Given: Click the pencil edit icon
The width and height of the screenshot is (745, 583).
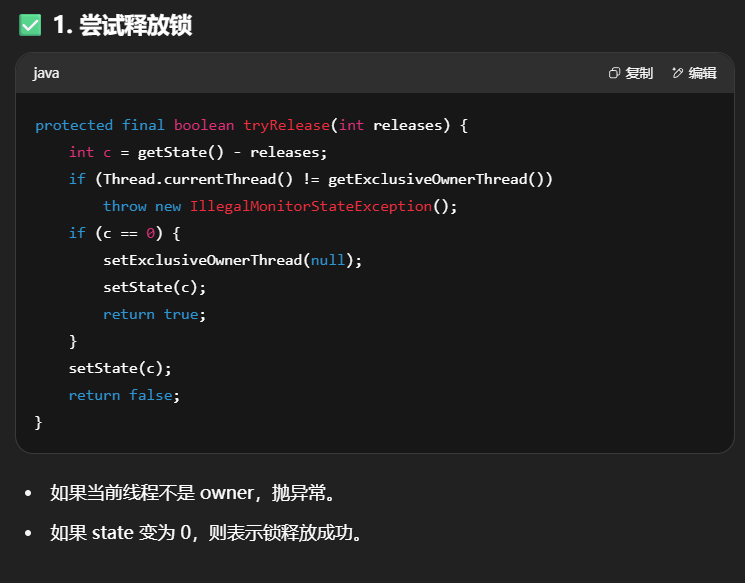Looking at the screenshot, I should pos(678,73).
